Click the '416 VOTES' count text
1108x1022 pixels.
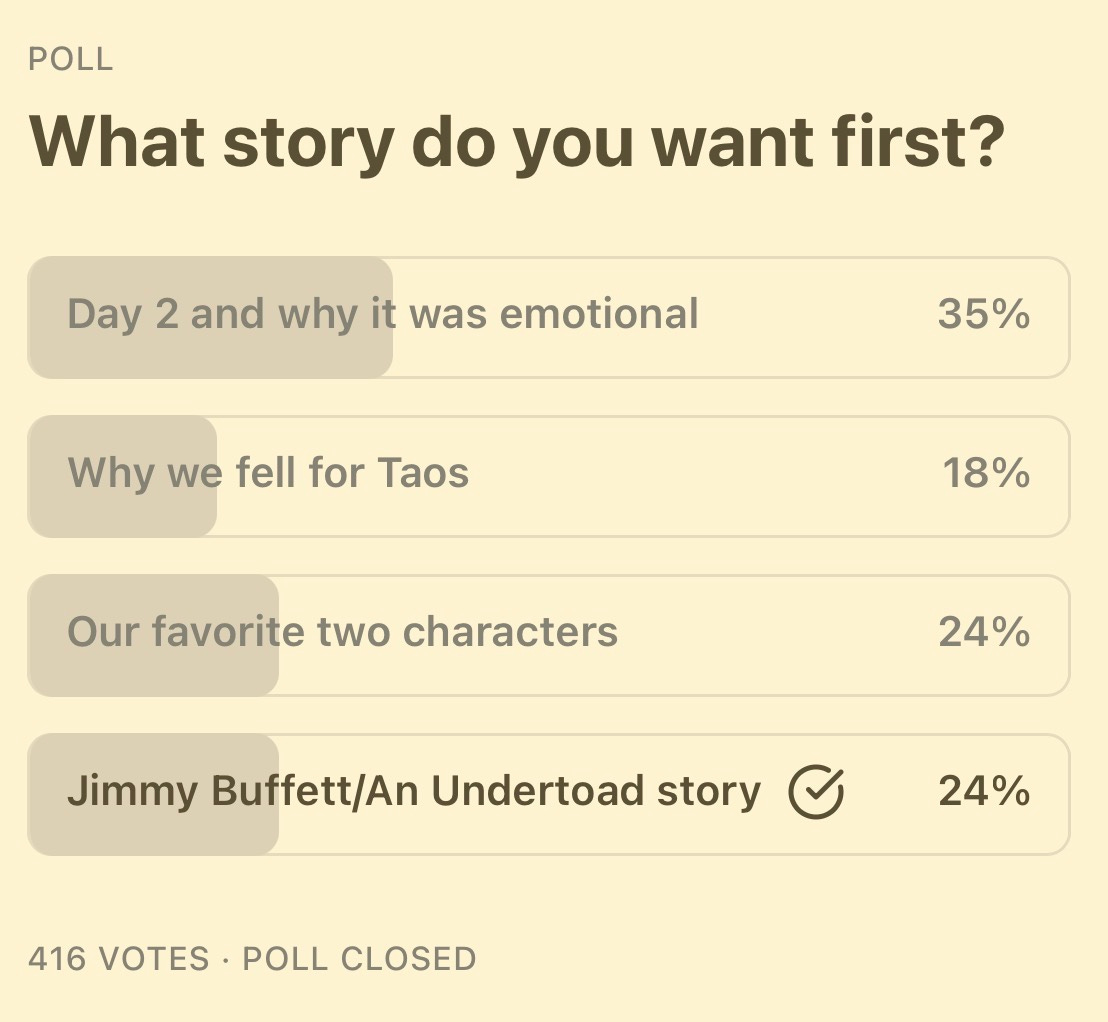pos(119,959)
